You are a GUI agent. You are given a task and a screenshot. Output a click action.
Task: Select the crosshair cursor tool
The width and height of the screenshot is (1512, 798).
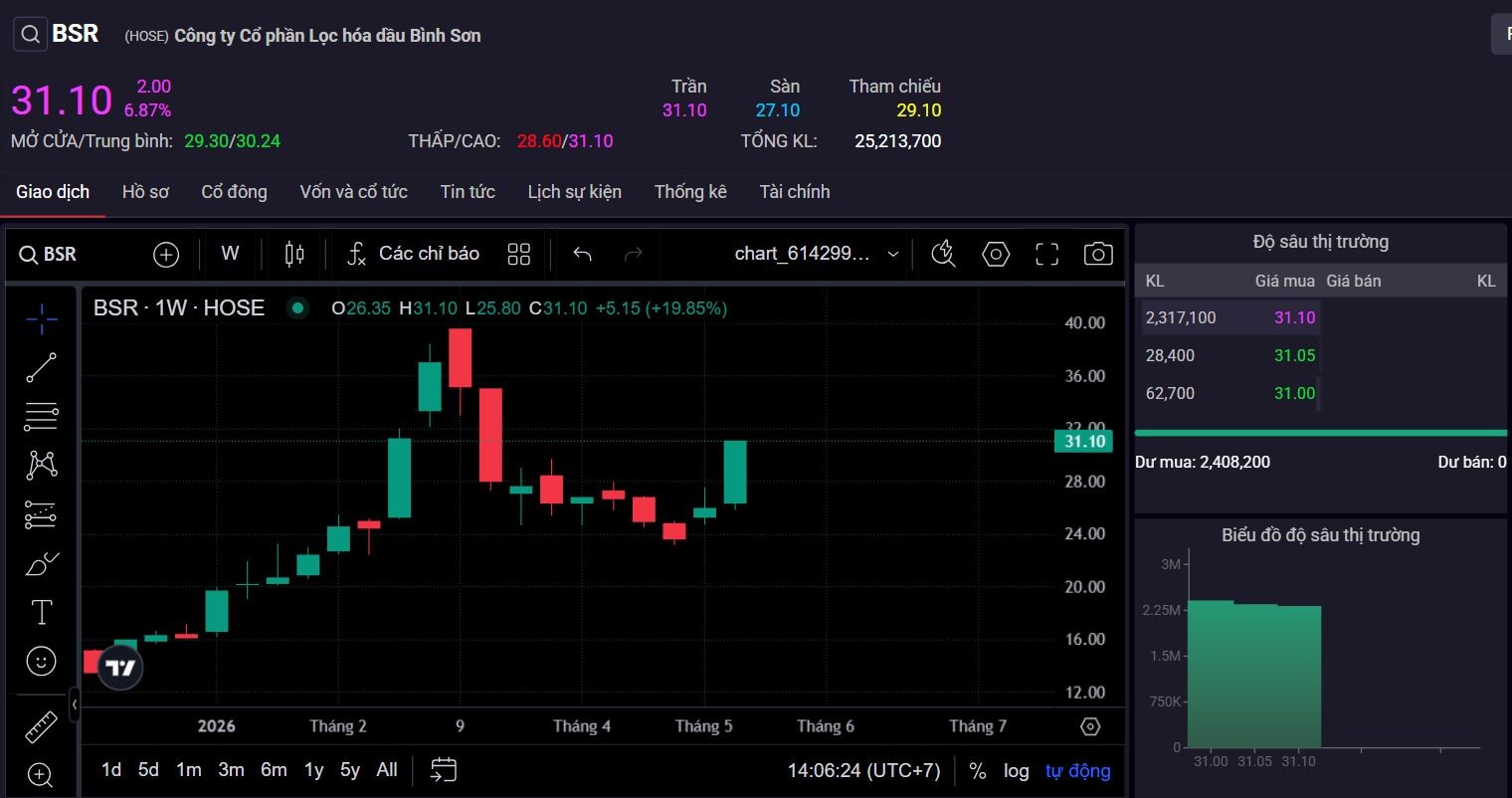[x=41, y=318]
